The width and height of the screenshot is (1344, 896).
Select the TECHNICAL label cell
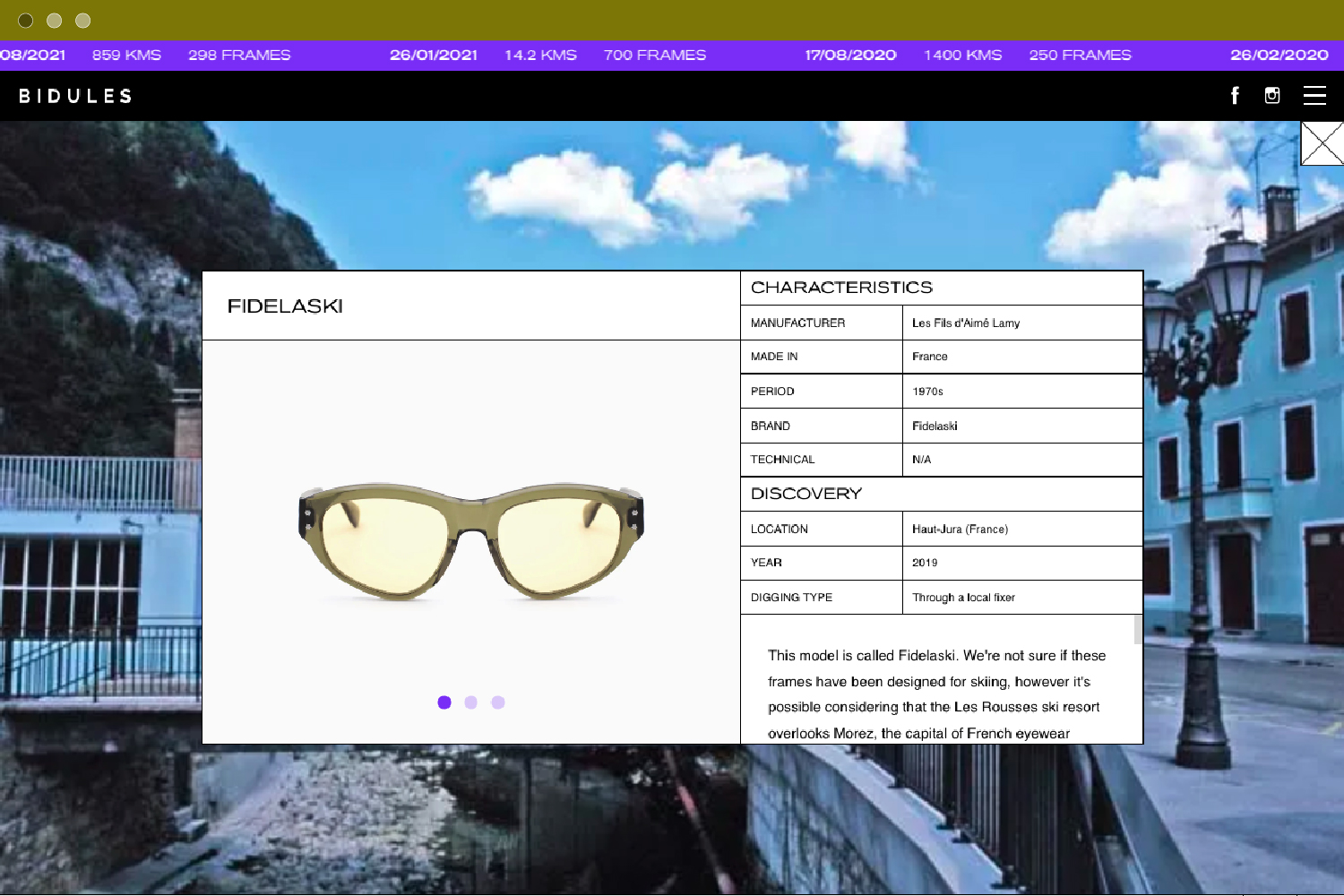pos(822,460)
